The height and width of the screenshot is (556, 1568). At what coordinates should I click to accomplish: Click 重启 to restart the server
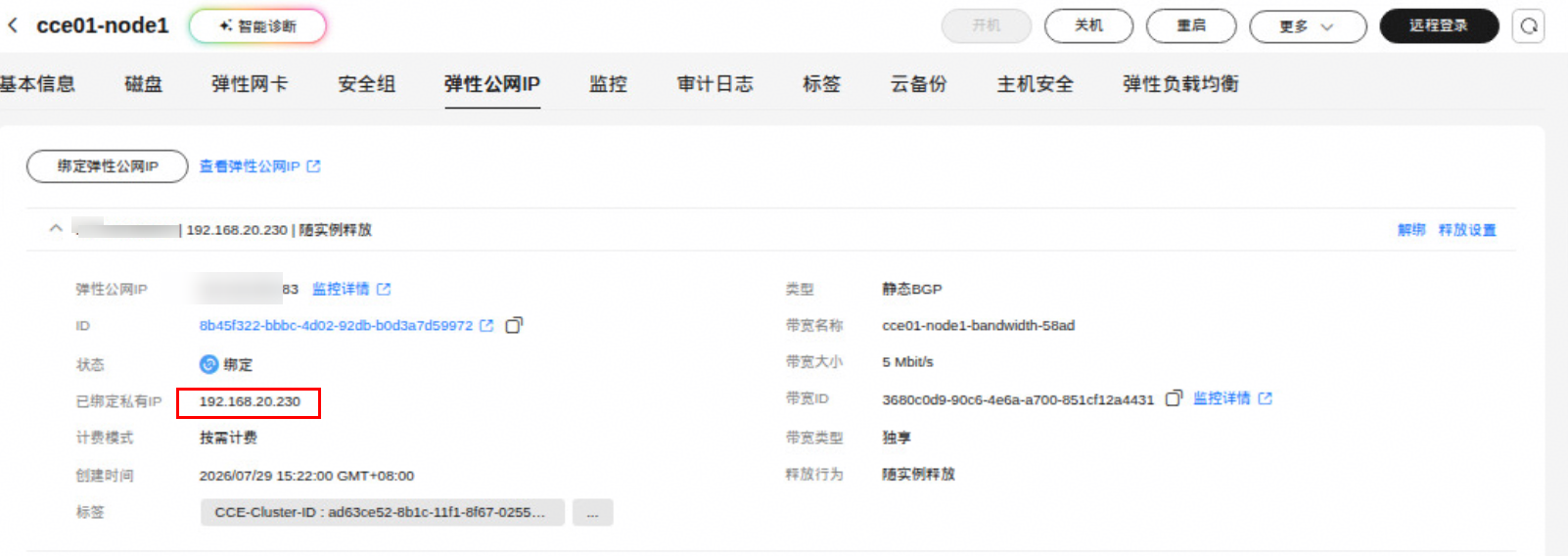pos(1191,25)
